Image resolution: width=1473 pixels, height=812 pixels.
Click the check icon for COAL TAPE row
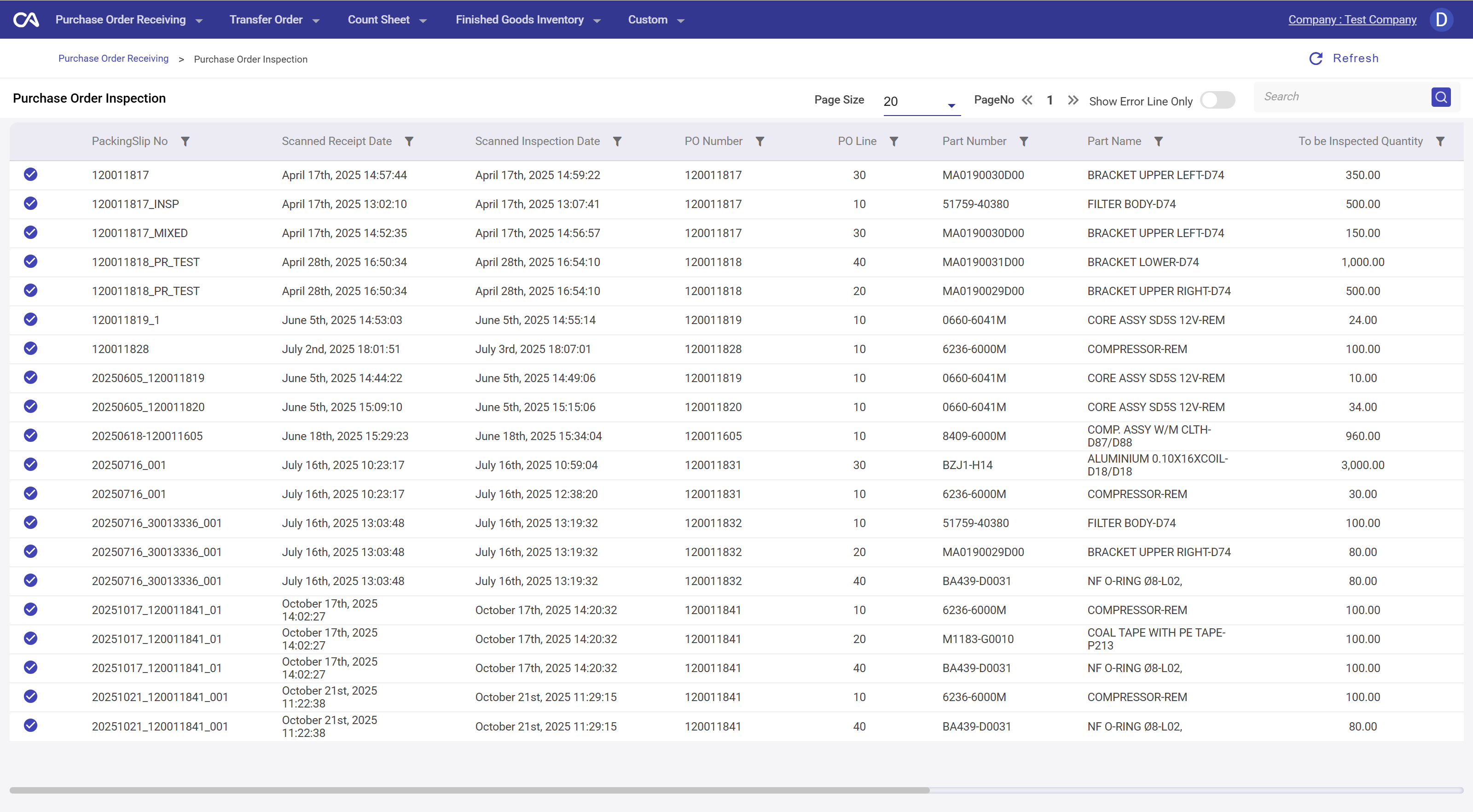tap(31, 638)
